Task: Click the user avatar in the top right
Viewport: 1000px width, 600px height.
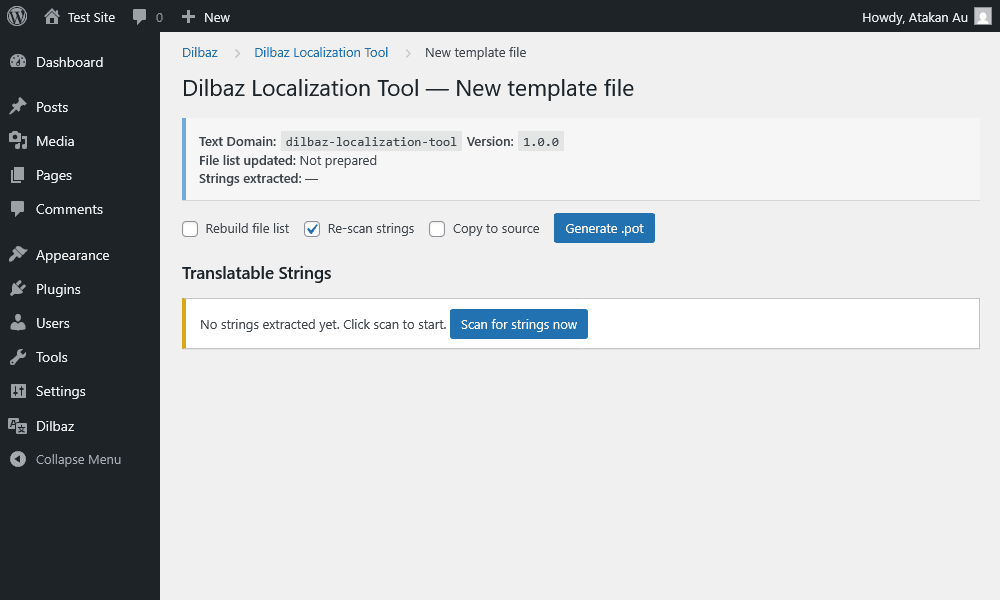Action: tap(981, 16)
